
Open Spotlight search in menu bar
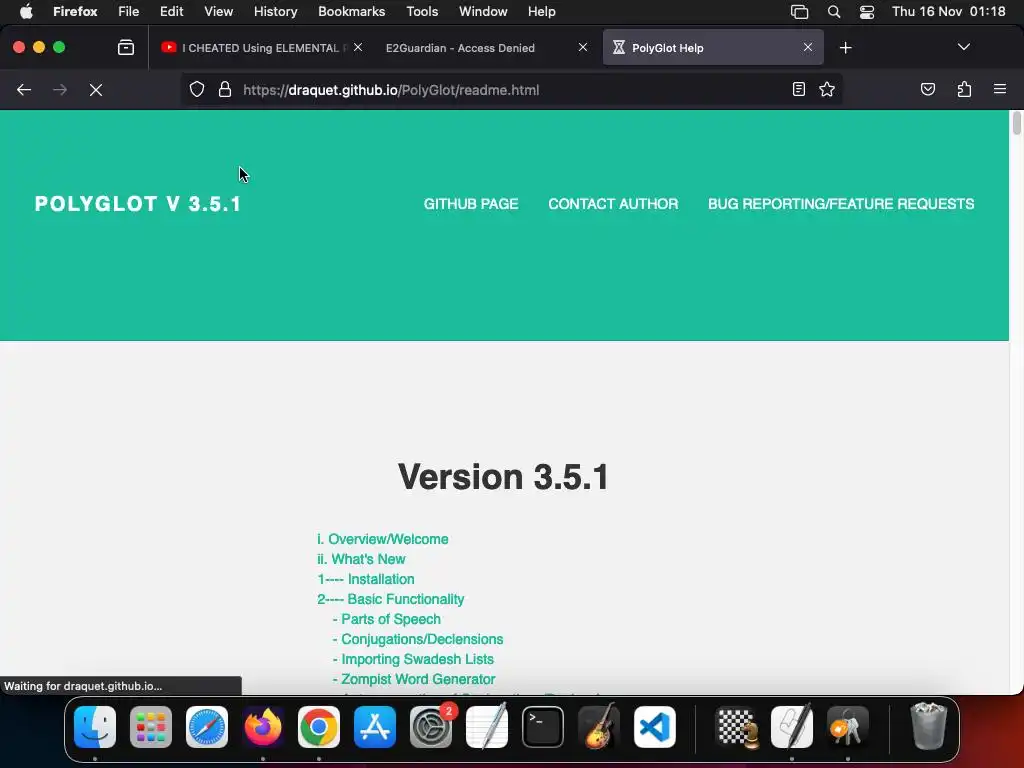[x=833, y=12]
